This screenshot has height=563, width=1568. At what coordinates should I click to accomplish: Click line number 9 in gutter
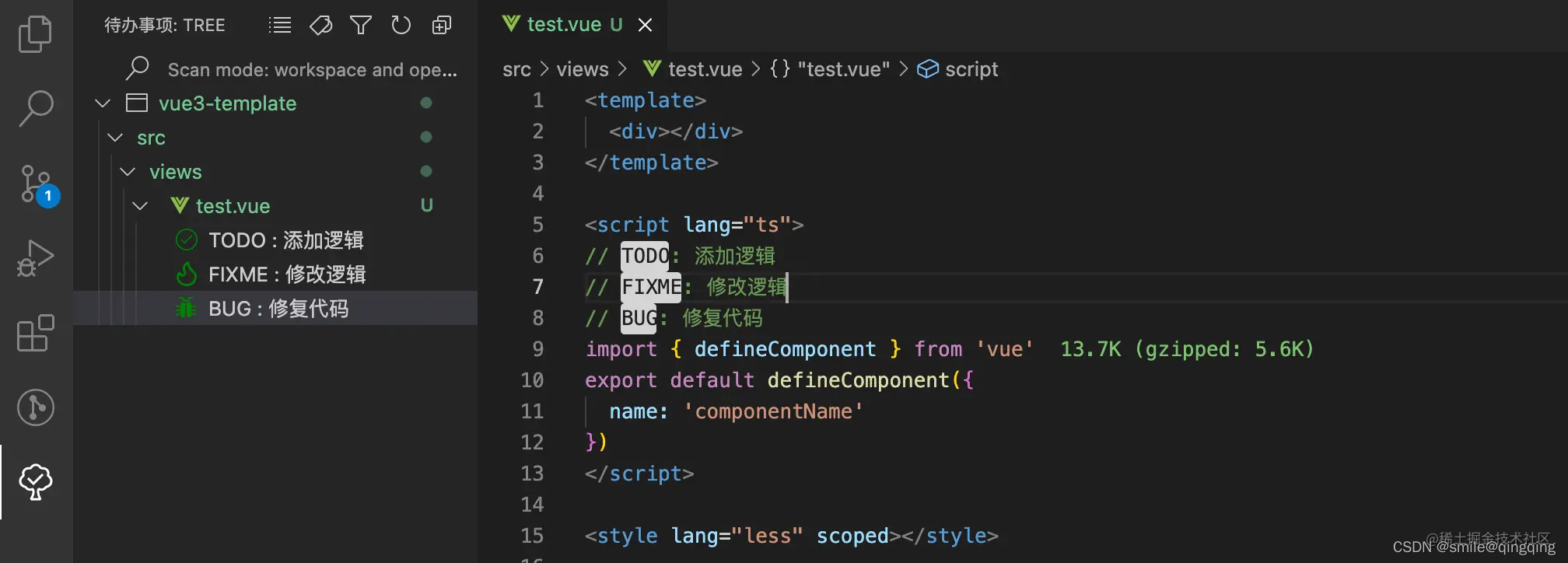pos(537,349)
